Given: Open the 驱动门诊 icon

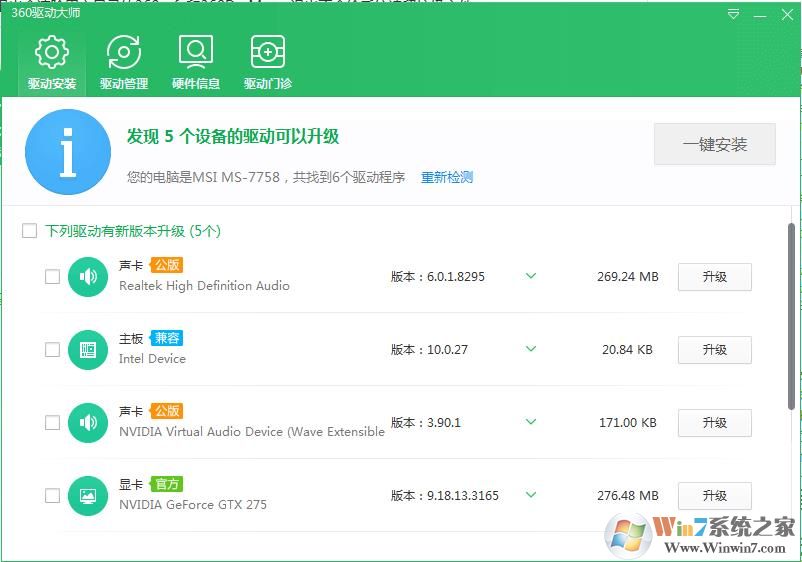Looking at the screenshot, I should tap(268, 53).
